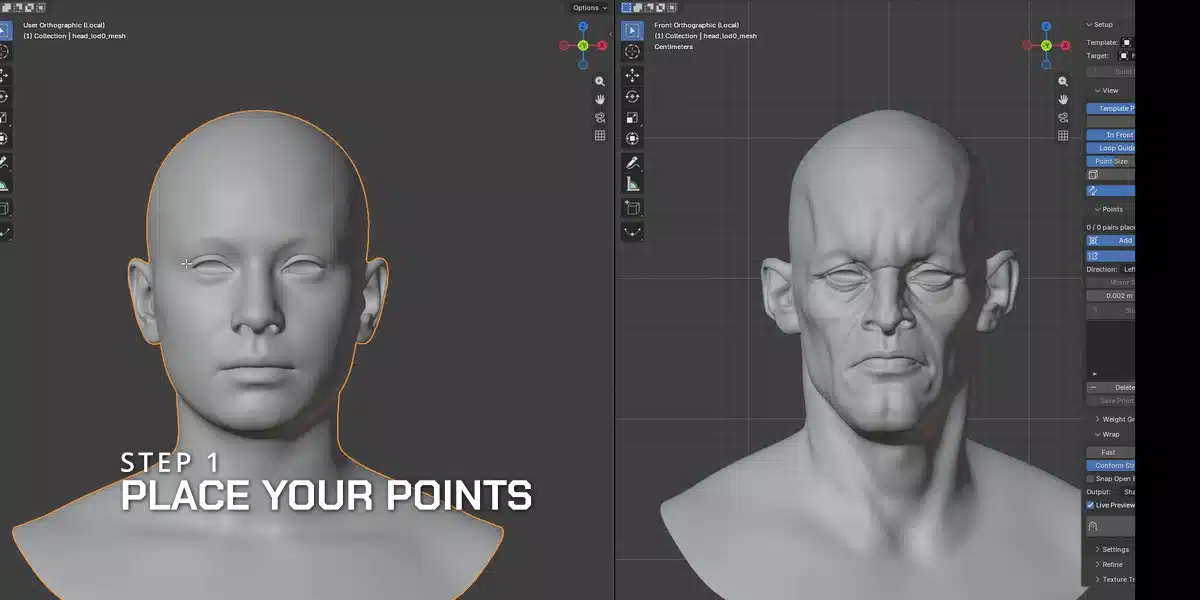Toggle camera view in left viewport
Image resolution: width=1200 pixels, height=600 pixels.
[600, 118]
